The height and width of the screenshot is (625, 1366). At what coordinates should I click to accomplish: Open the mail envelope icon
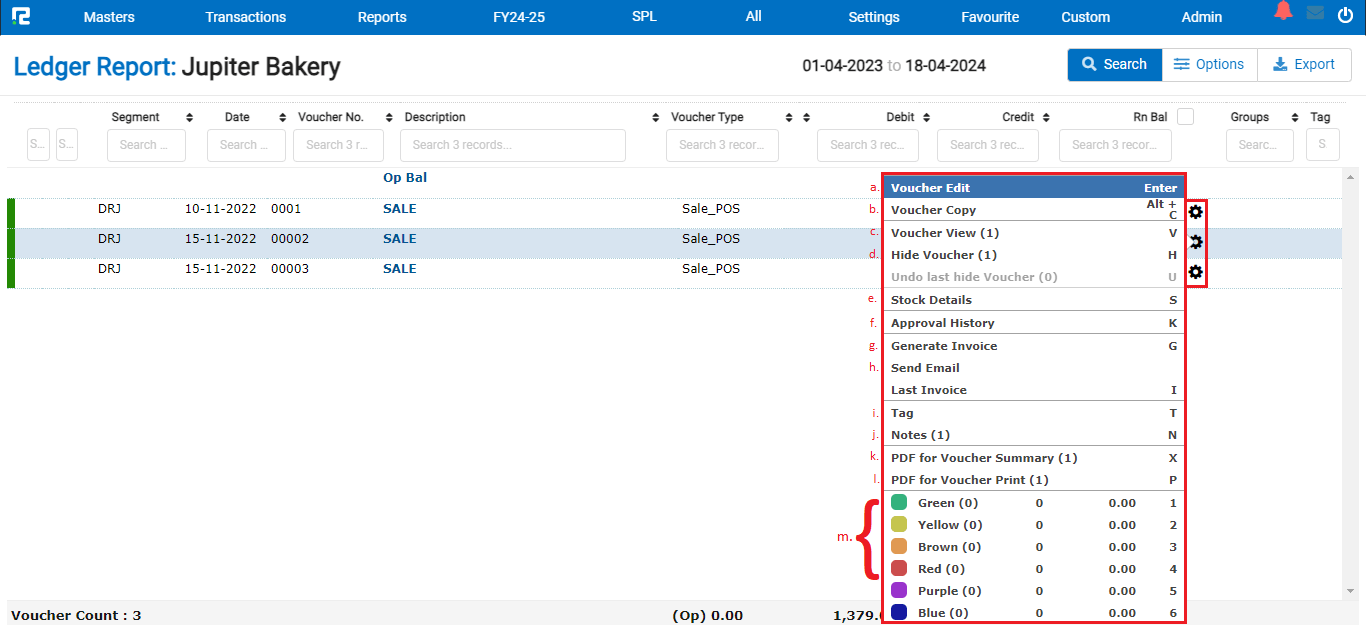[1315, 14]
